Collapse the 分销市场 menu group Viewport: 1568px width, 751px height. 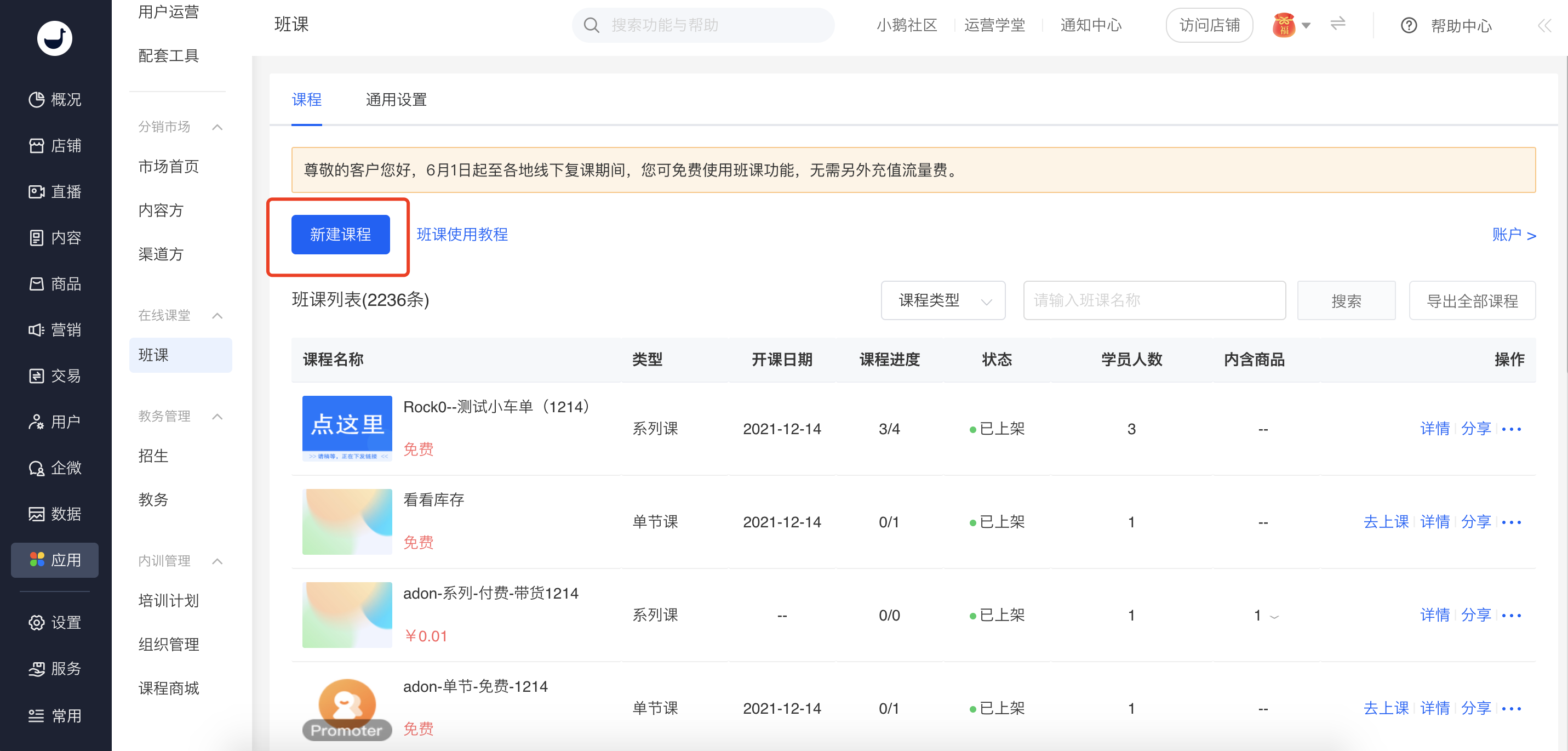click(x=218, y=127)
